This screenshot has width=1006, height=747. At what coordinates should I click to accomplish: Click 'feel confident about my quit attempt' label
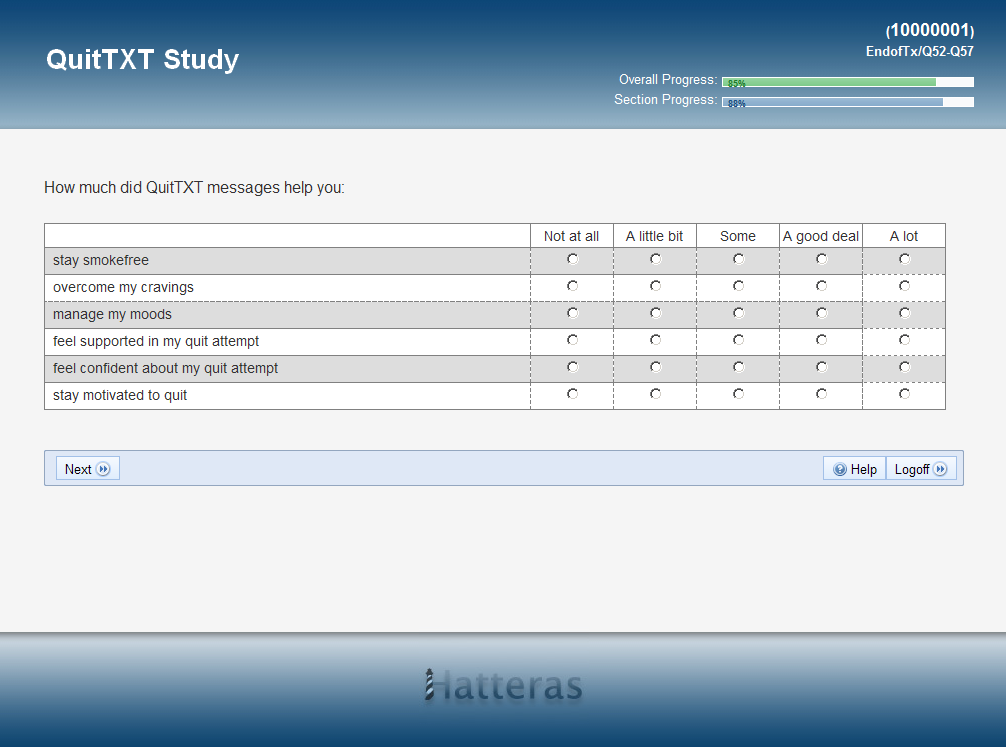pyautogui.click(x=166, y=368)
